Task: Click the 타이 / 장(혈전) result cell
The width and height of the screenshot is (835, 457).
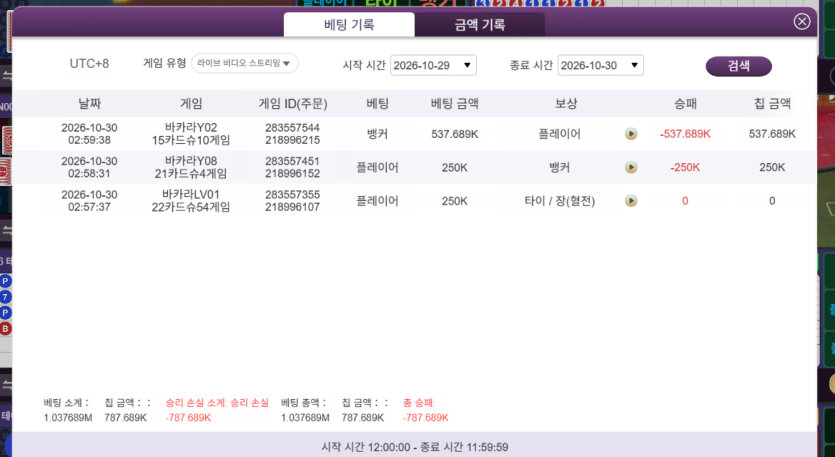Action: [560, 201]
